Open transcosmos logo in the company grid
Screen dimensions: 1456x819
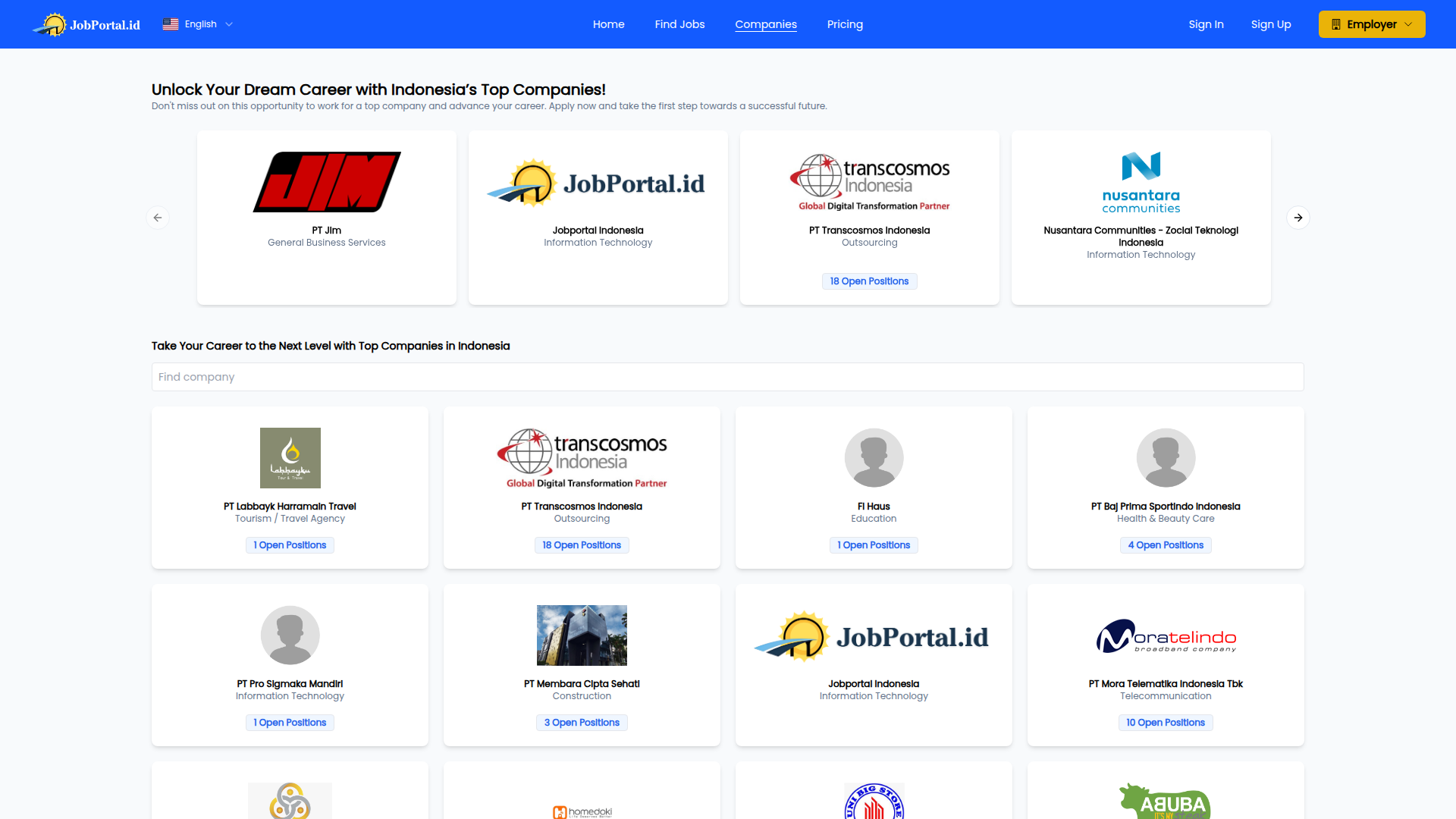[x=582, y=458]
